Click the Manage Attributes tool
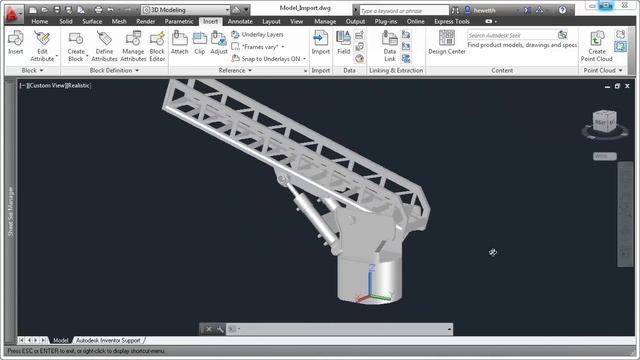 pyautogui.click(x=133, y=46)
